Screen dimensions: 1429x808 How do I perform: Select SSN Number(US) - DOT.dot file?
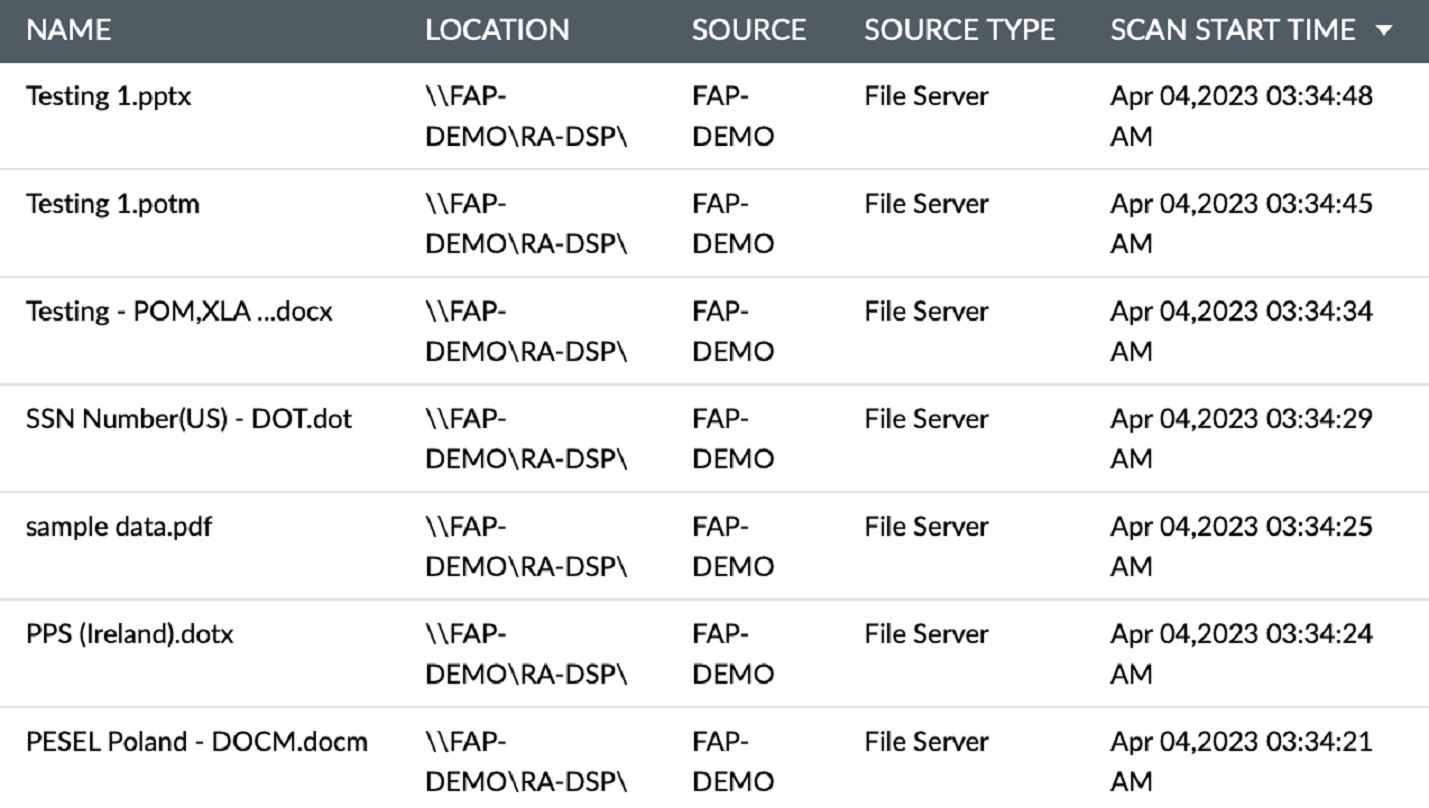(x=188, y=419)
